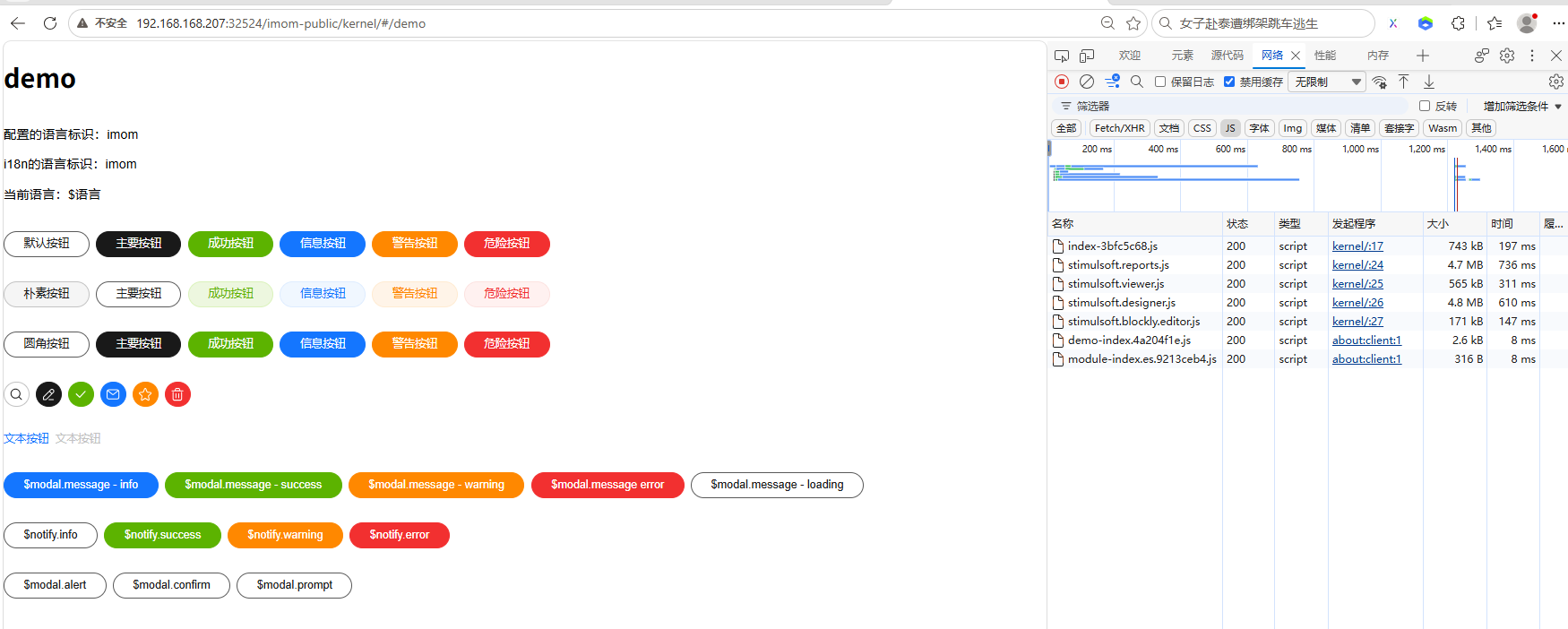Uncheck the 禁用缓存 checkbox
The height and width of the screenshot is (629, 1568).
click(x=1229, y=82)
